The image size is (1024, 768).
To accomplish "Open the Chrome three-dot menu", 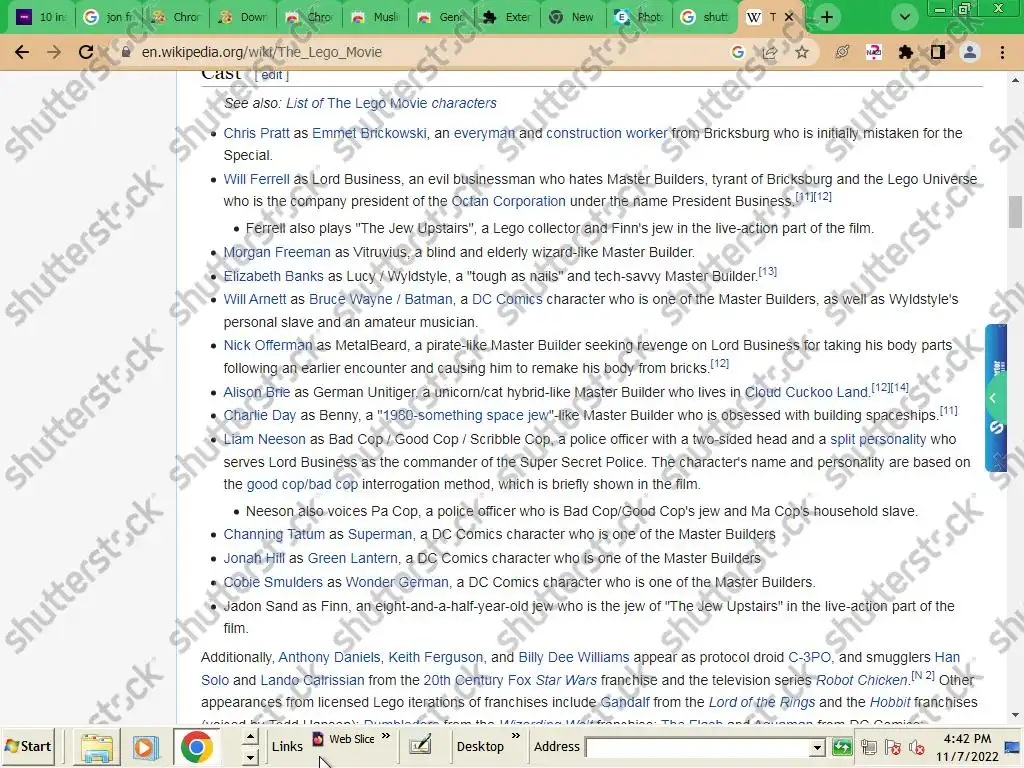I will 1002,52.
